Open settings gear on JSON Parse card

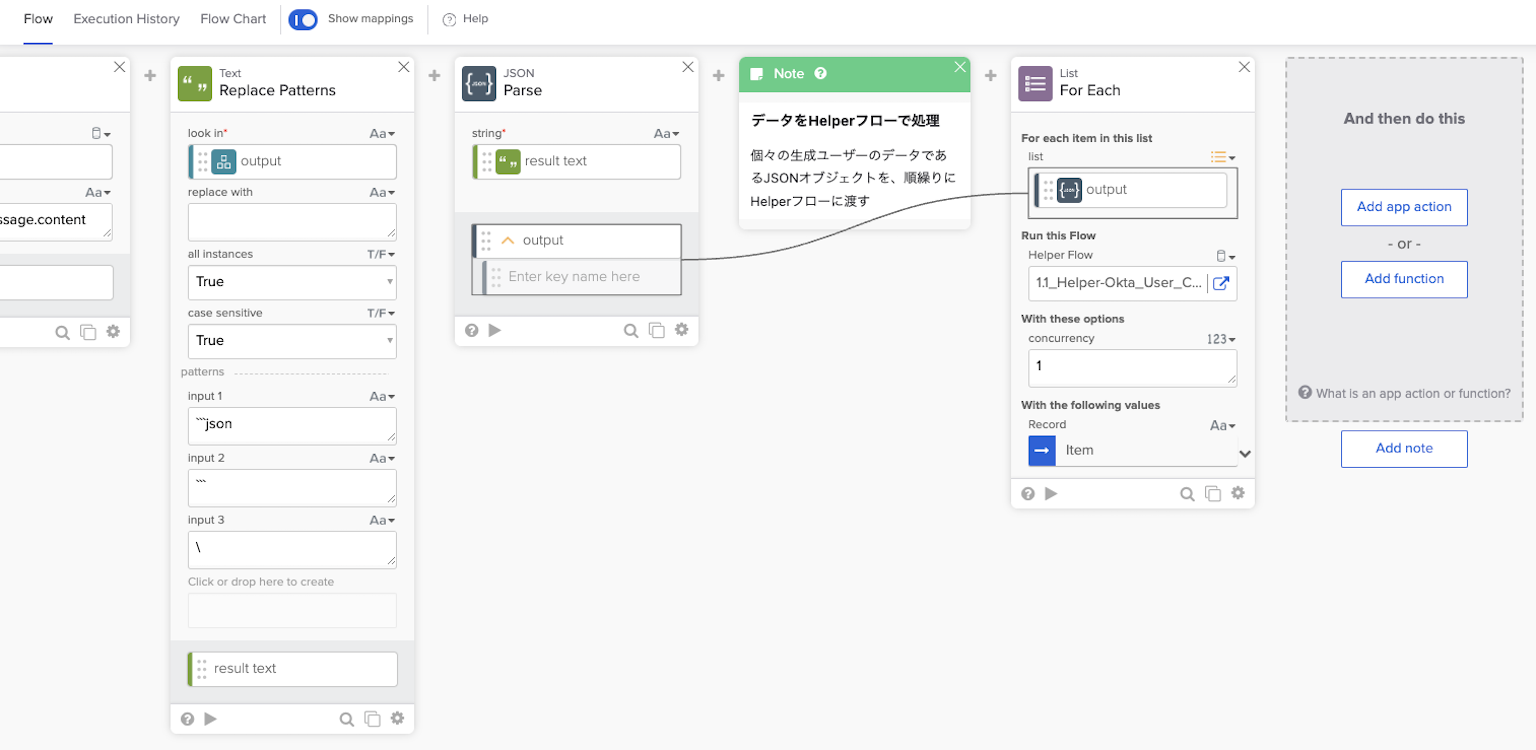pos(681,330)
